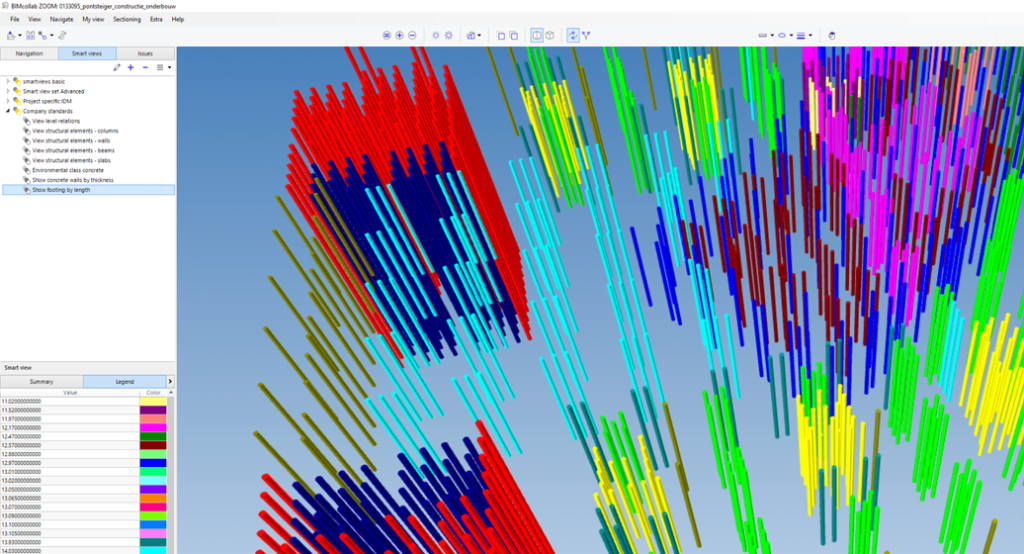The width and height of the screenshot is (1024, 554).
Task: Select View structural elements - walls
Action: 71,140
